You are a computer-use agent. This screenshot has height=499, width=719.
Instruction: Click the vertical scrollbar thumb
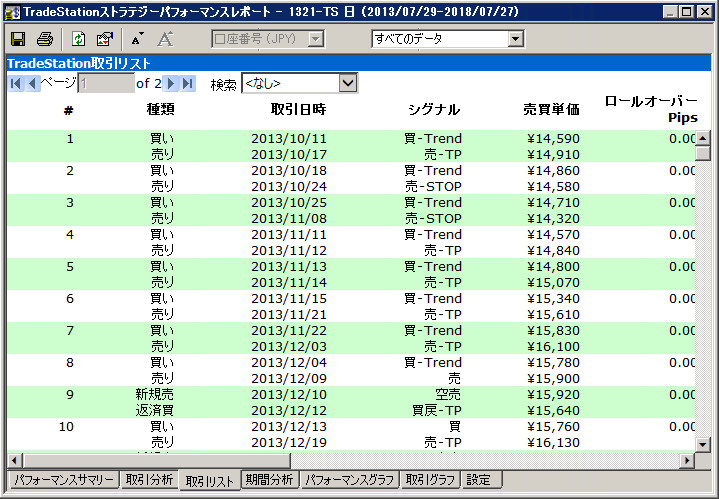click(702, 153)
